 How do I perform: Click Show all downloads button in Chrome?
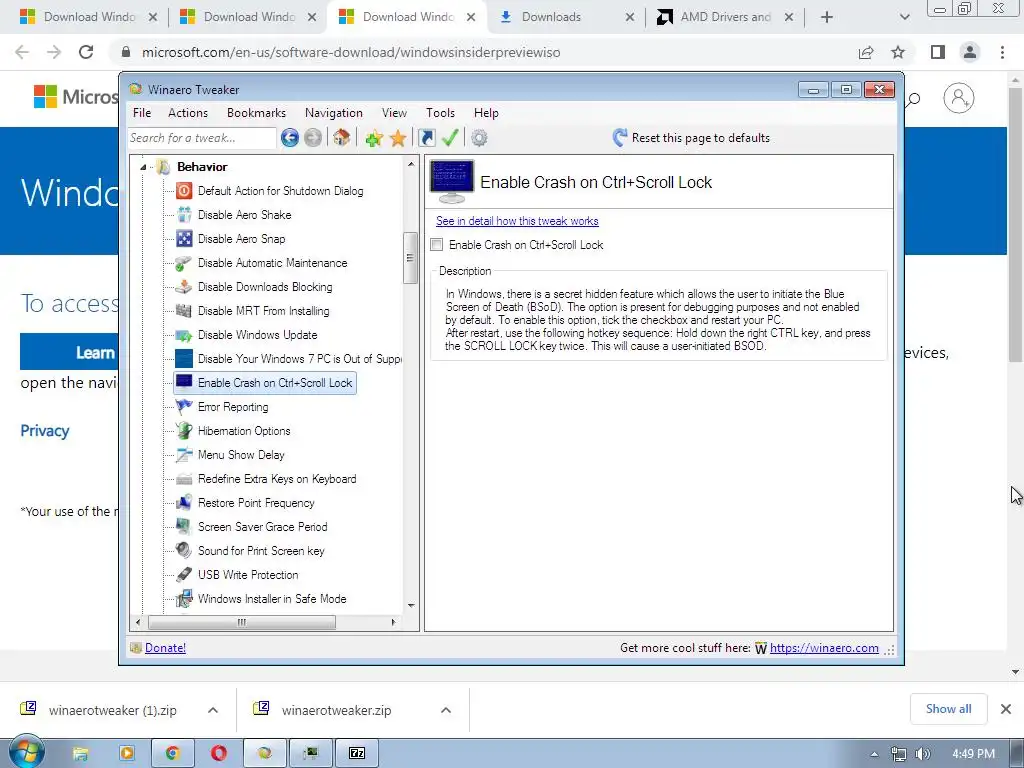coord(948,709)
